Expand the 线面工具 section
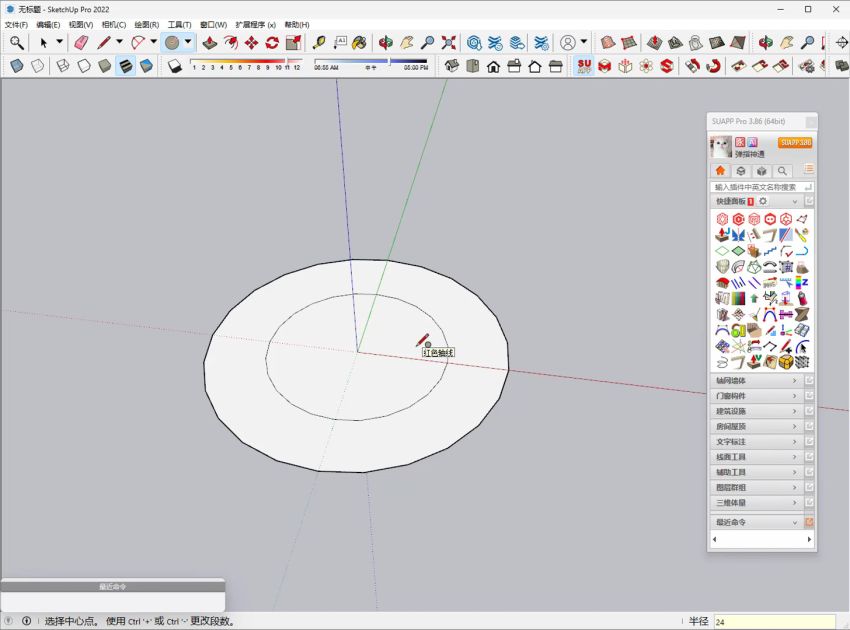The image size is (850, 630). pyautogui.click(x=755, y=457)
